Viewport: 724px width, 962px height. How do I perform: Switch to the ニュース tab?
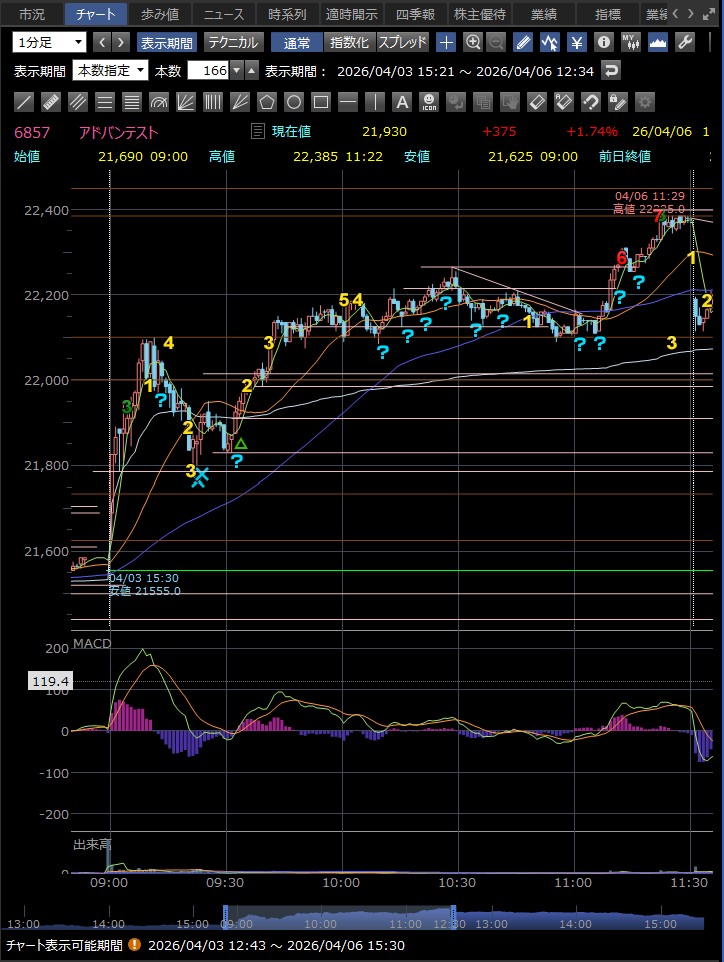click(223, 14)
